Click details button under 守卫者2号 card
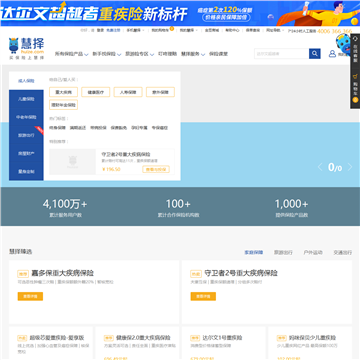The height and width of the screenshot is (360, 360). coord(203,296)
